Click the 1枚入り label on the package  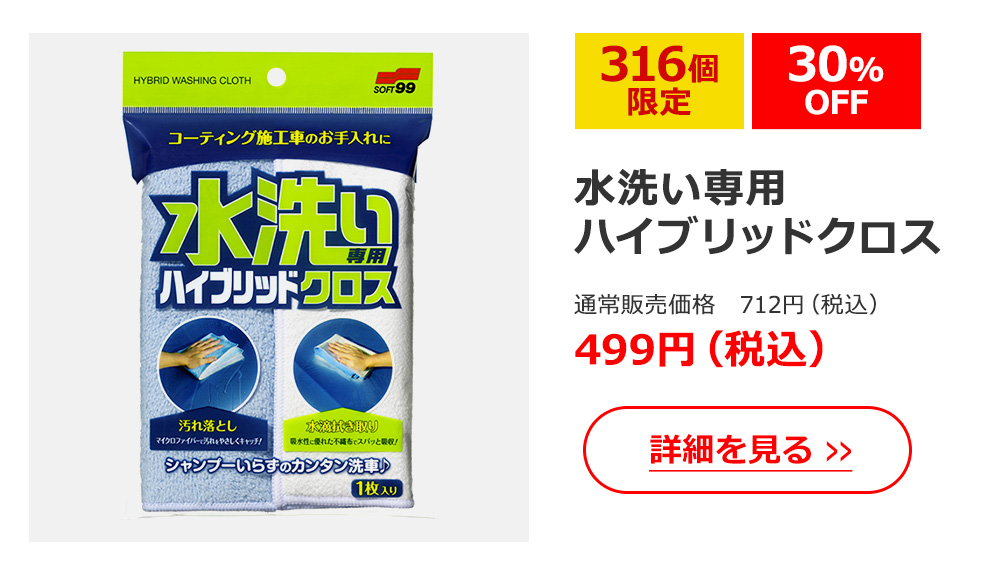pyautogui.click(x=376, y=489)
